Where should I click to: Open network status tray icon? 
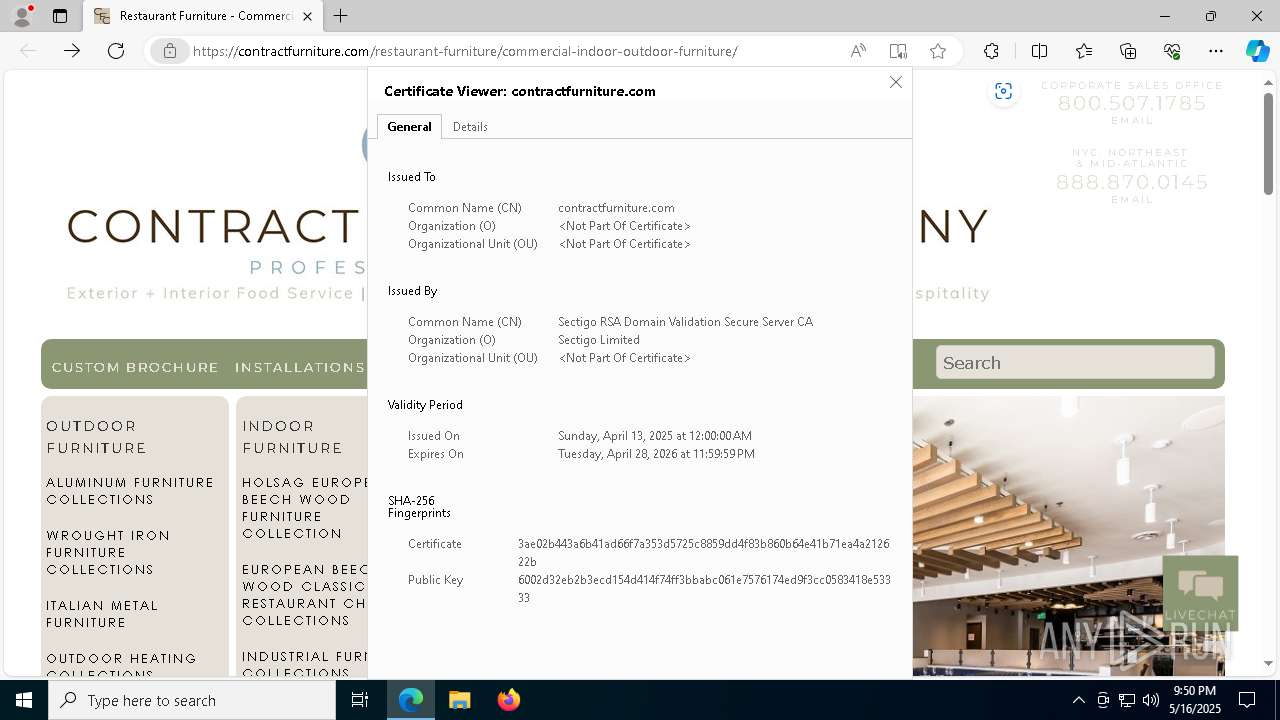[x=1127, y=700]
